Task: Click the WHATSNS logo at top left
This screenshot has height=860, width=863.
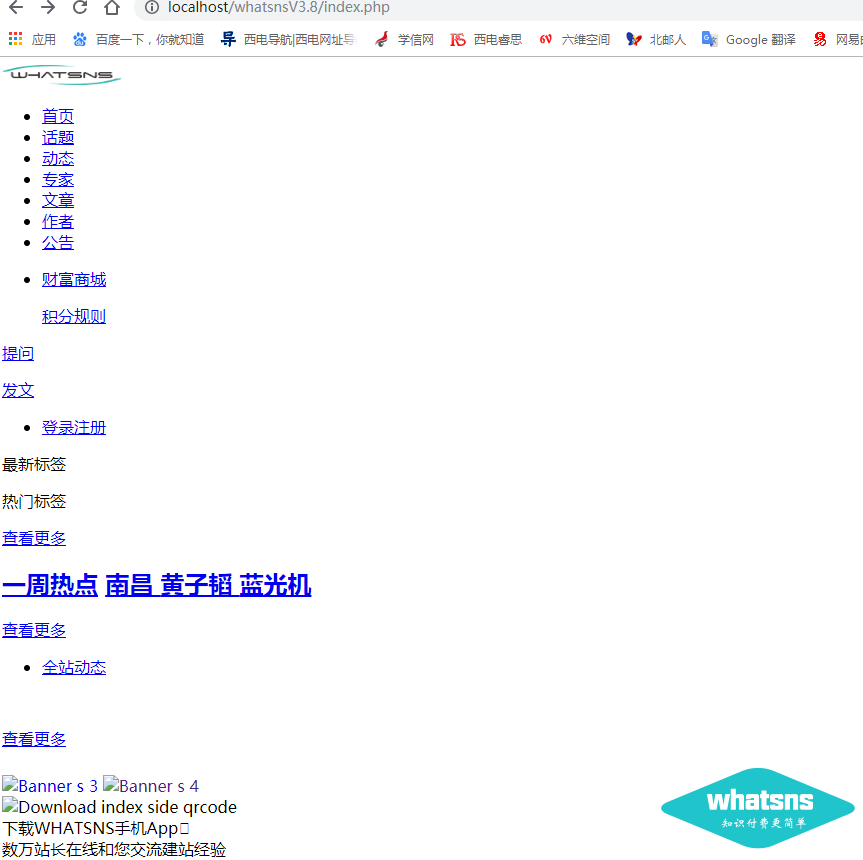Action: click(62, 75)
